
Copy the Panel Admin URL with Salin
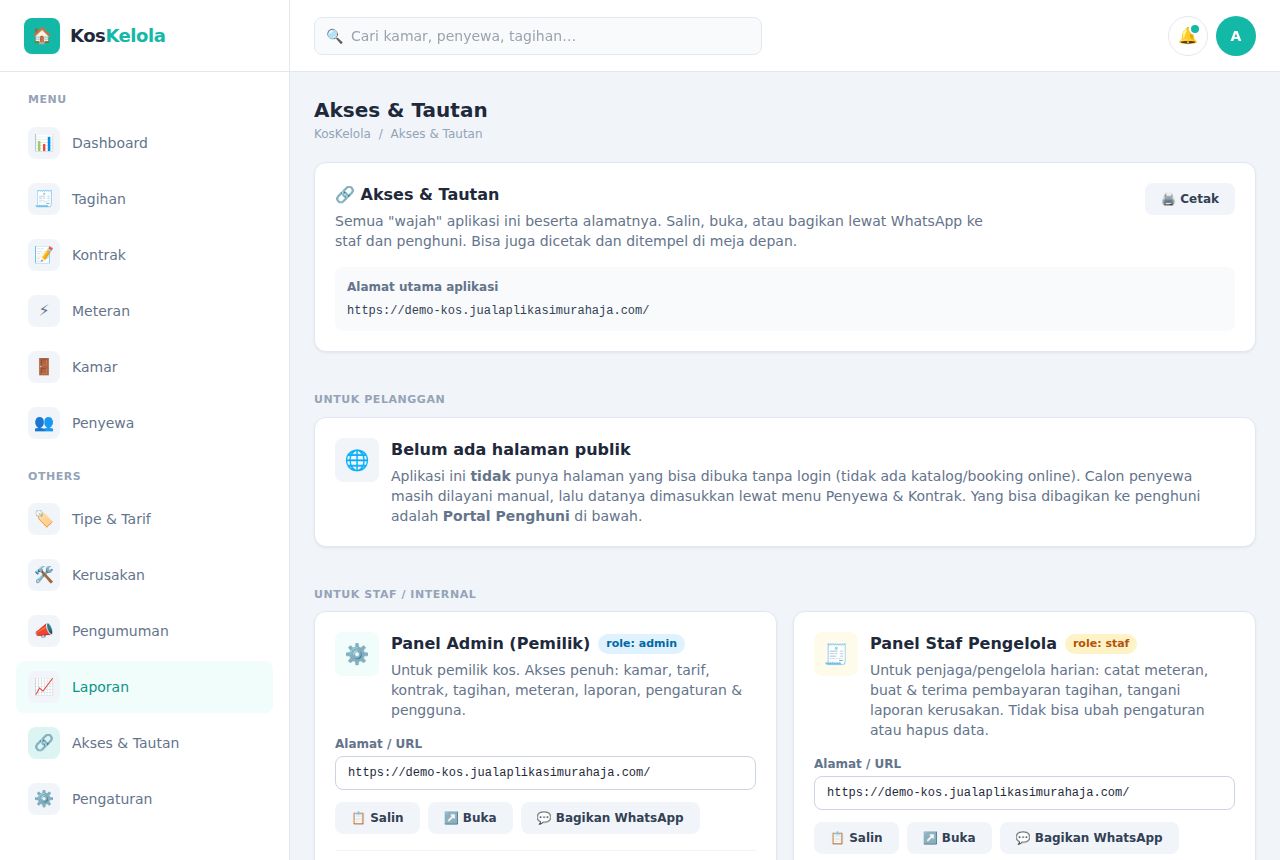coord(377,818)
